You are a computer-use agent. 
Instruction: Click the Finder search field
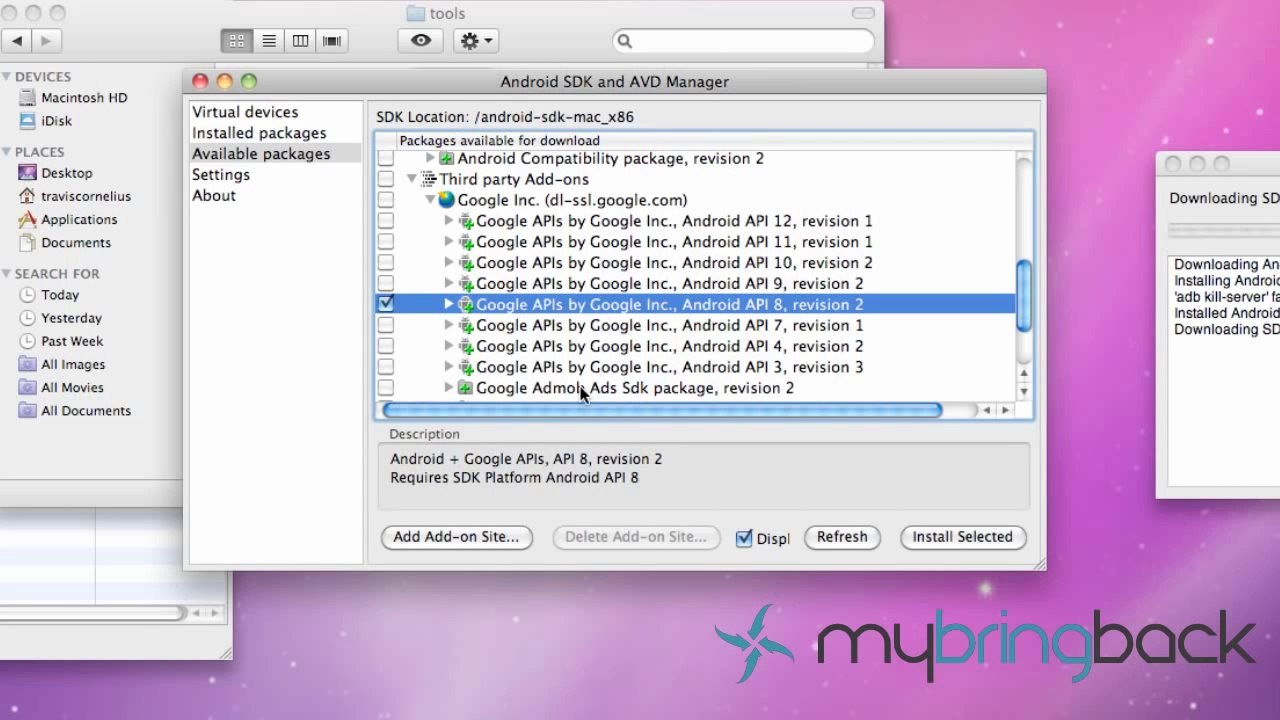pyautogui.click(x=744, y=41)
